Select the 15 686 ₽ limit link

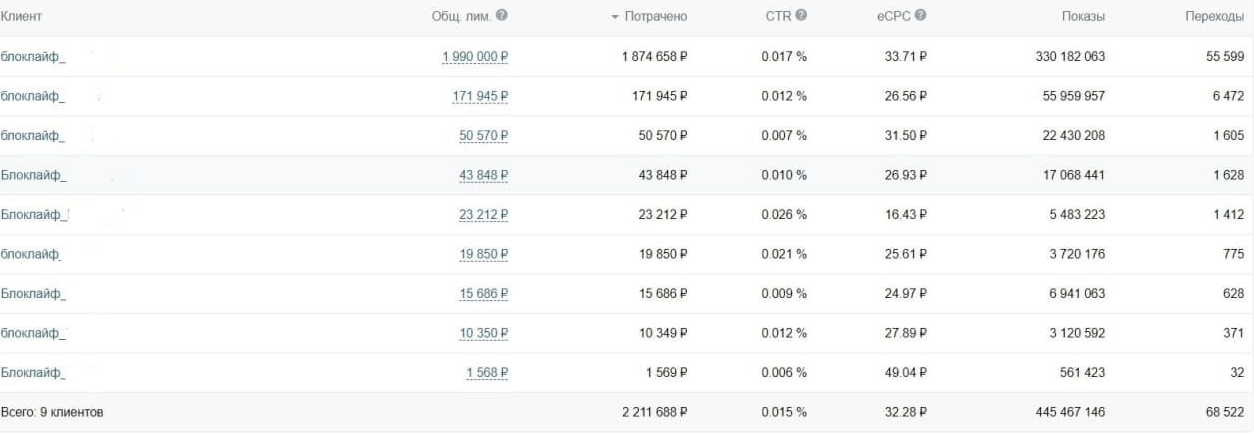(x=484, y=294)
